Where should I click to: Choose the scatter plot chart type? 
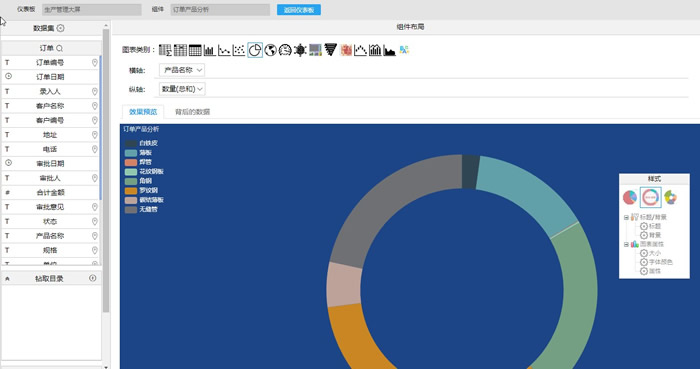pos(239,50)
